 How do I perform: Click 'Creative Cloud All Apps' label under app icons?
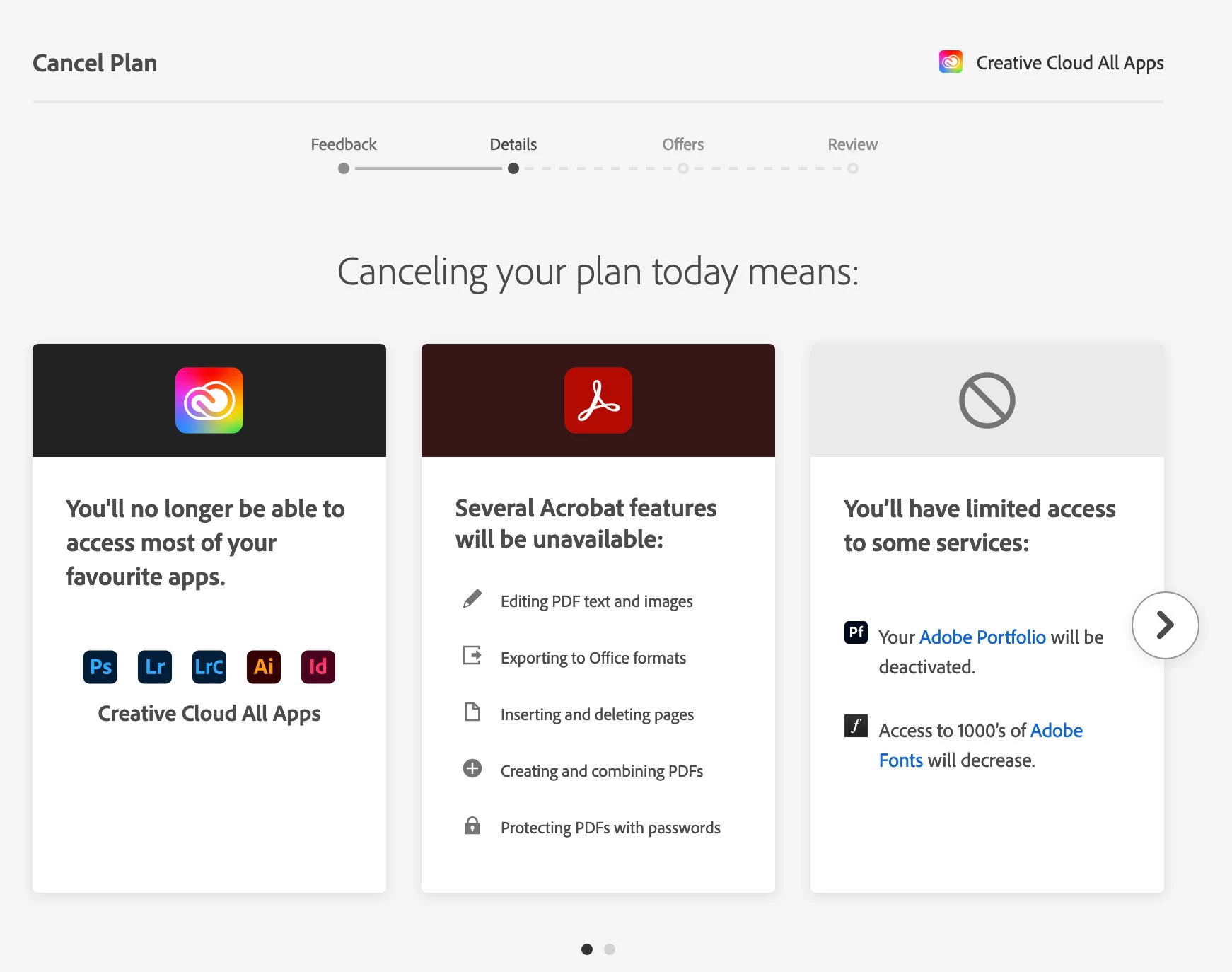coord(209,714)
